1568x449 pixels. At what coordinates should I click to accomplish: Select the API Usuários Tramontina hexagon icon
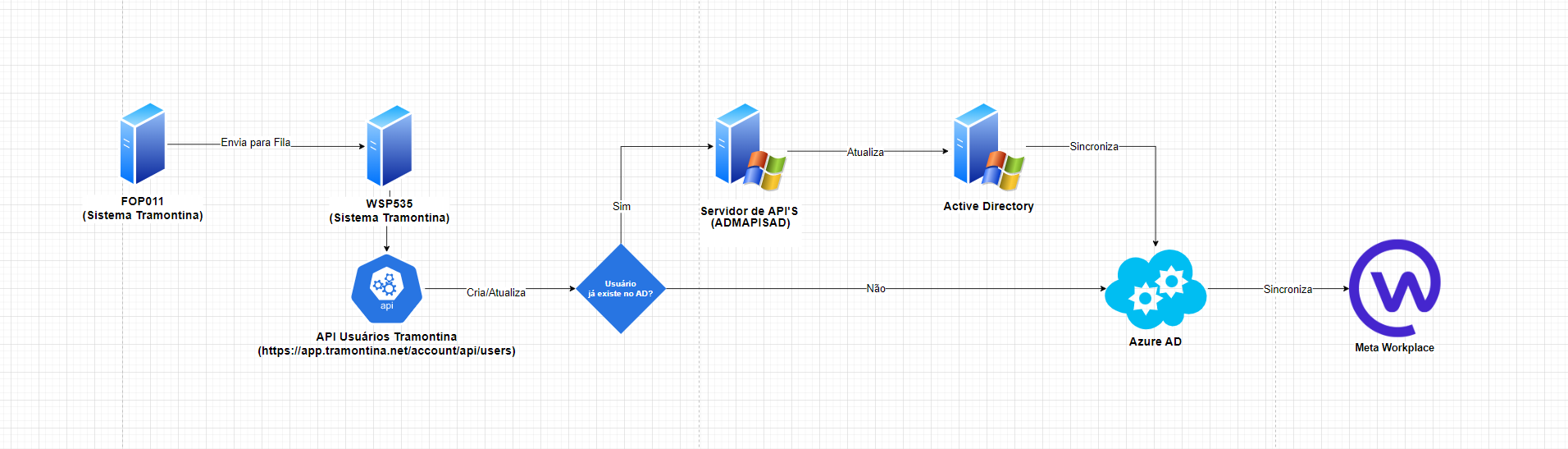tap(386, 289)
